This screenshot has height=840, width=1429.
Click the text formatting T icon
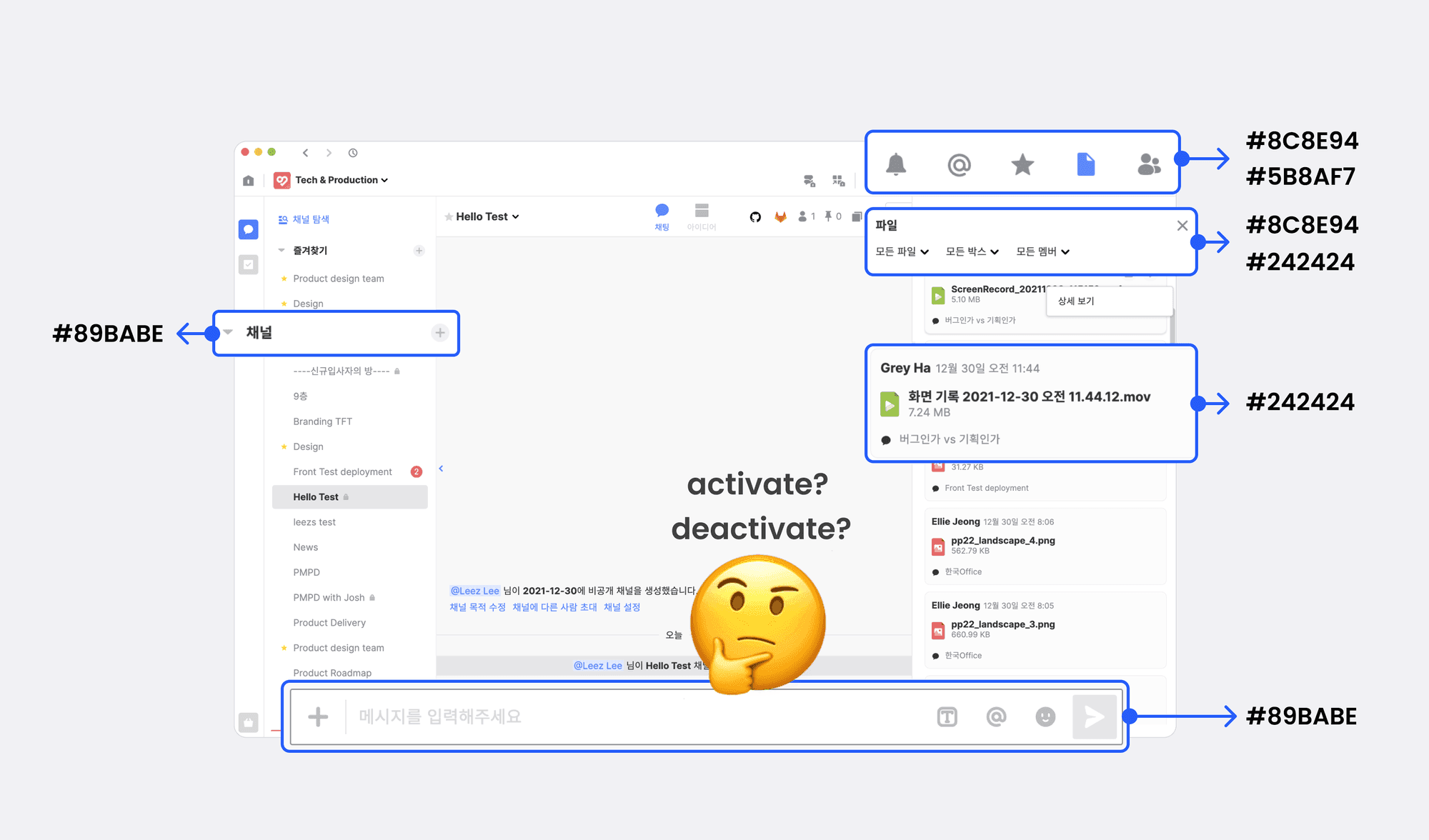(947, 716)
